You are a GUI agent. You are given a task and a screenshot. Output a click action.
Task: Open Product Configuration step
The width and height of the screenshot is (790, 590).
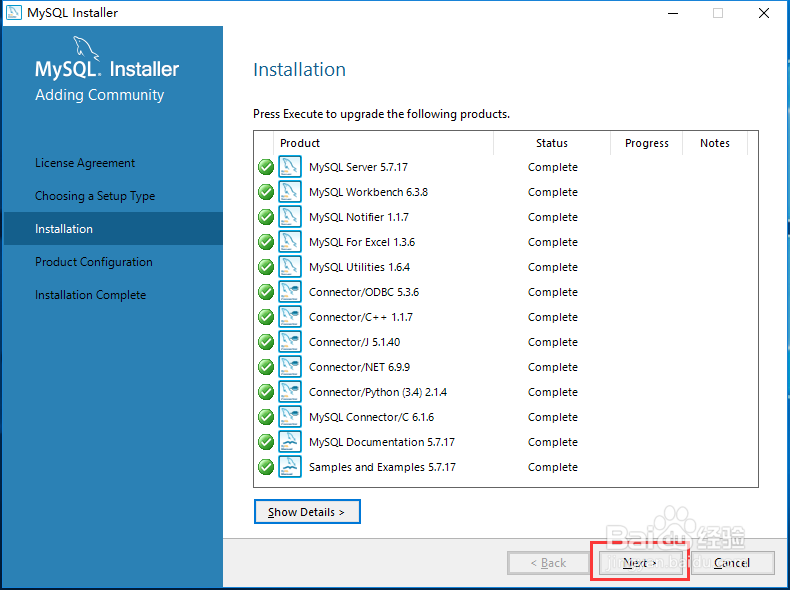pyautogui.click(x=94, y=262)
